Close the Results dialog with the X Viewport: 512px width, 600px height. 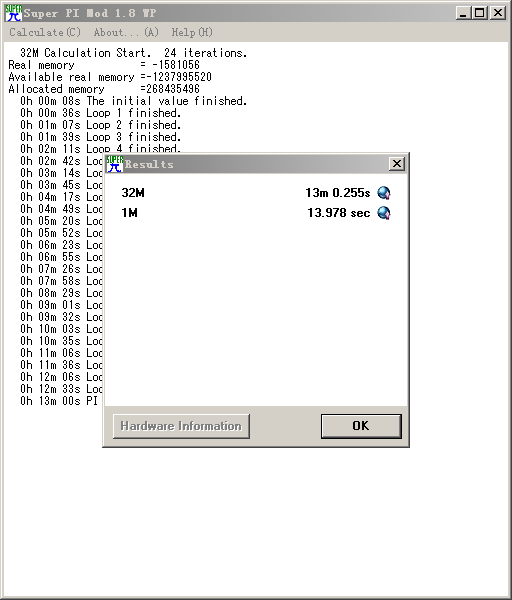pyautogui.click(x=397, y=164)
